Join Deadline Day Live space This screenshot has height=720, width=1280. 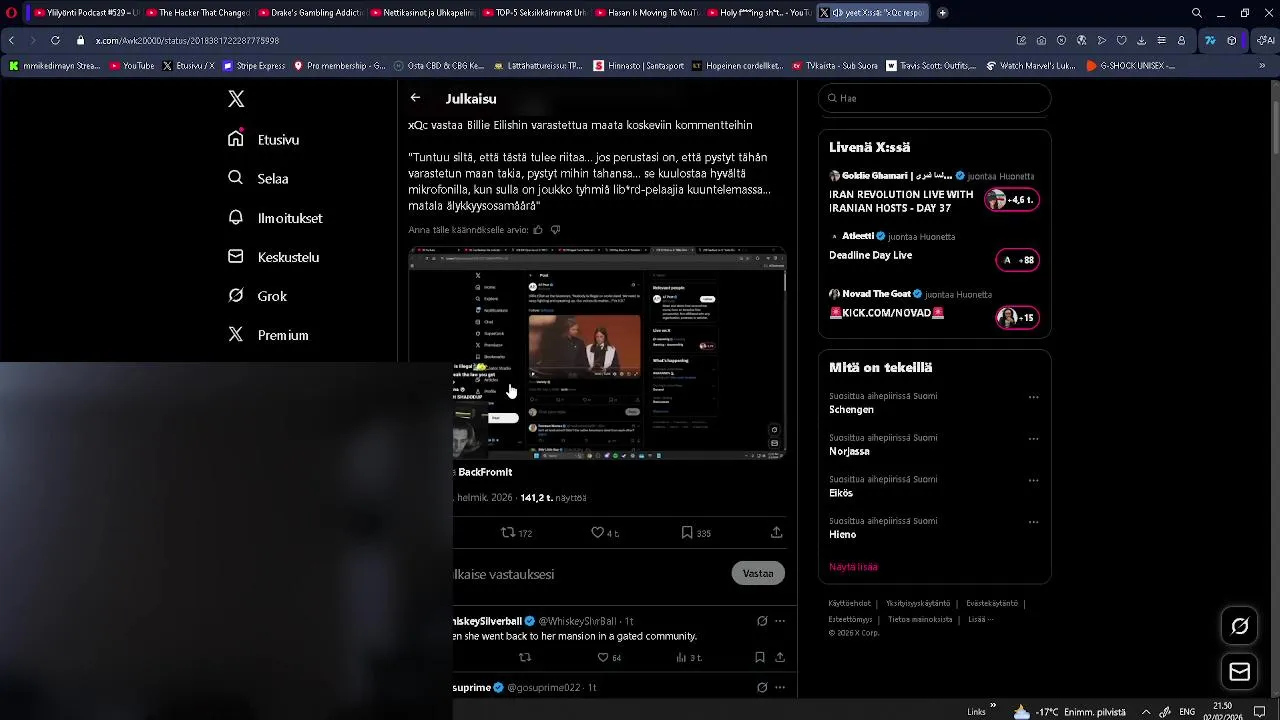tap(1018, 260)
